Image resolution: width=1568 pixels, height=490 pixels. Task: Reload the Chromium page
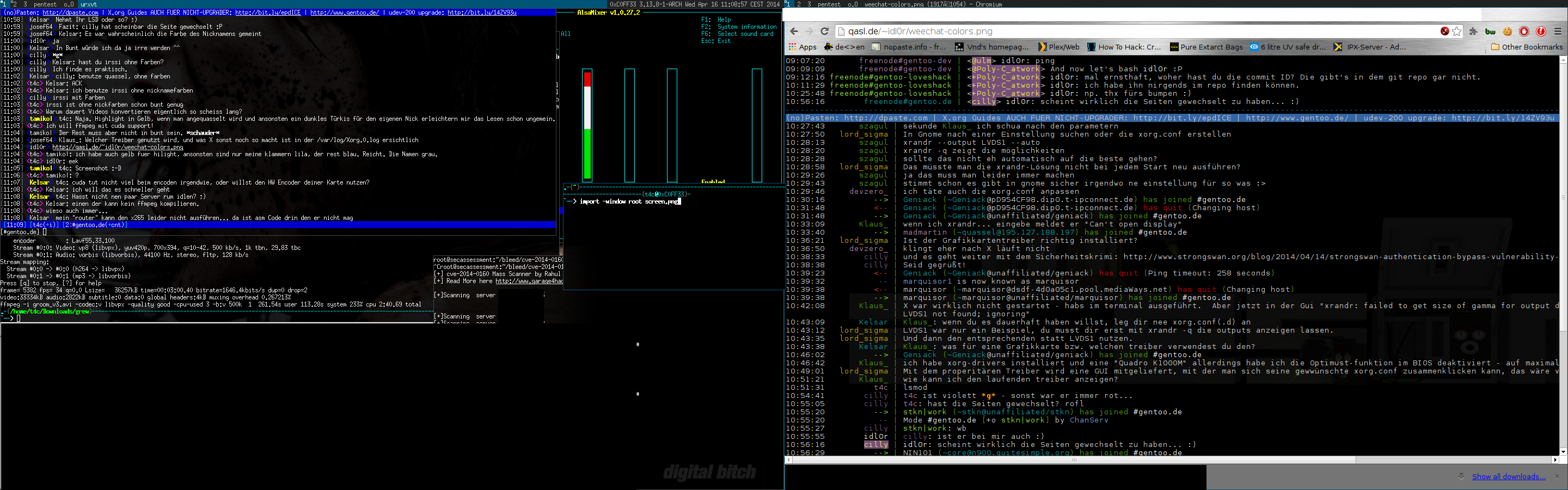[825, 31]
